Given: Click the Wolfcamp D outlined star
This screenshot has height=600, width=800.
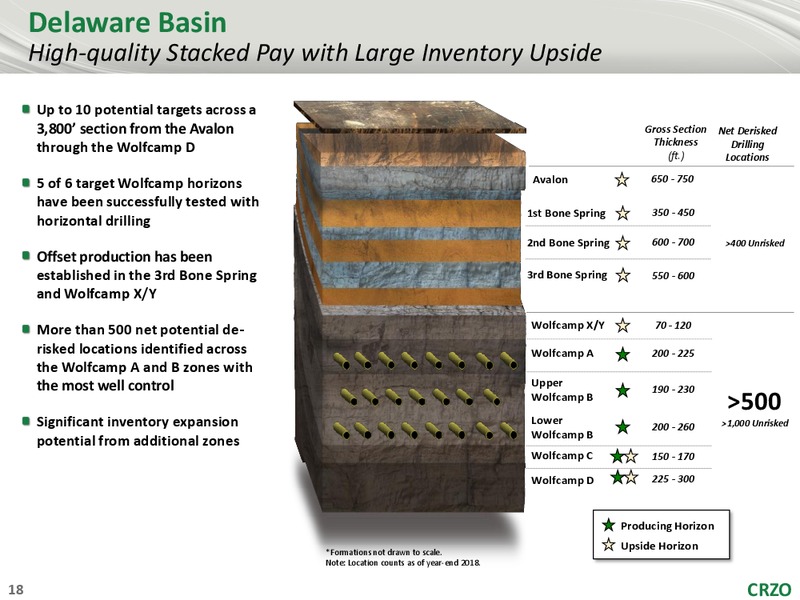Looking at the screenshot, I should [631, 478].
